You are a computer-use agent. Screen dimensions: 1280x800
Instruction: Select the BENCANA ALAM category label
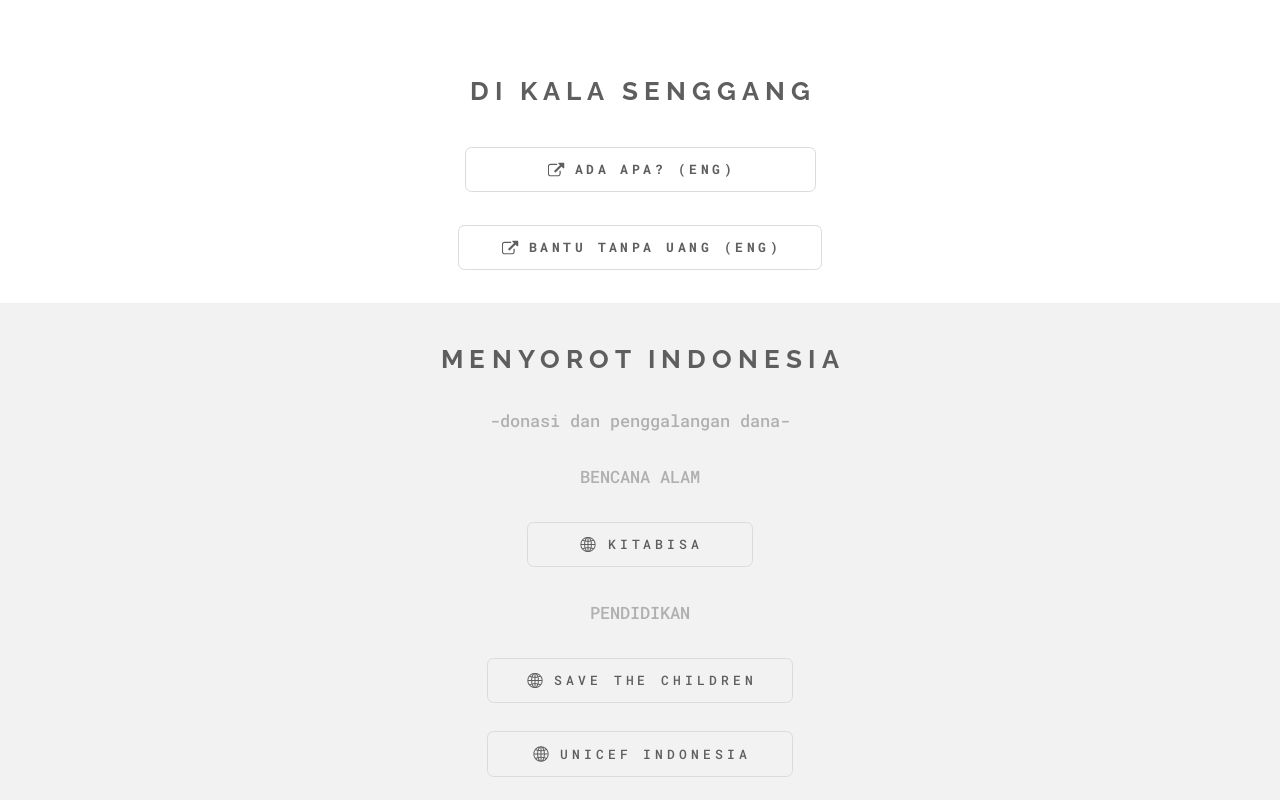coord(640,477)
